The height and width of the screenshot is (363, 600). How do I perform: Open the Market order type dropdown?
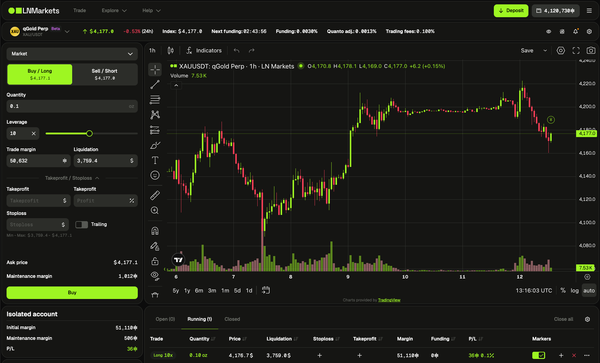pos(72,54)
